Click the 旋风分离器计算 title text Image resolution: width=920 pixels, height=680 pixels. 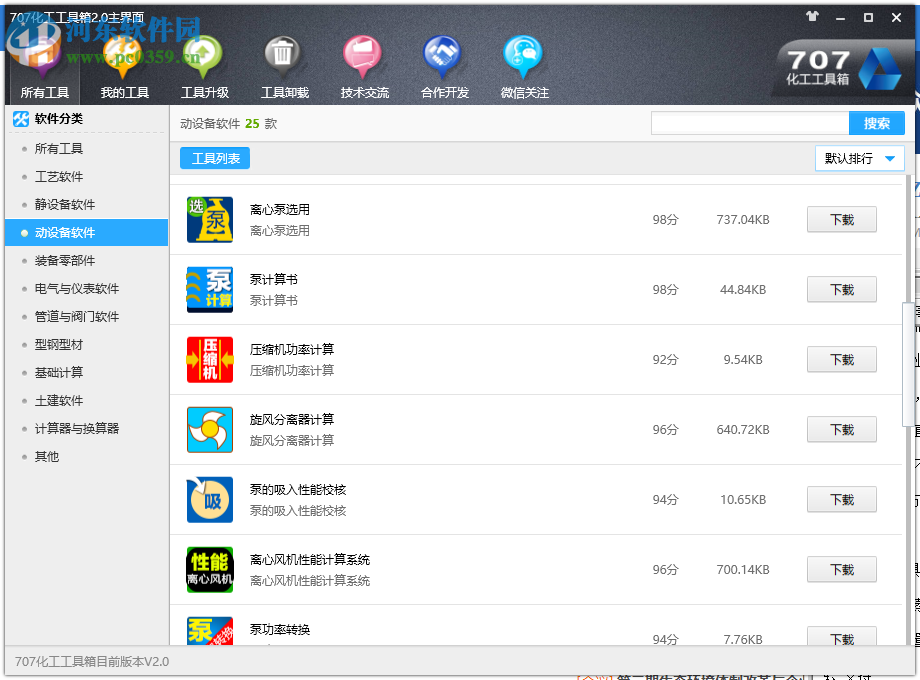point(292,419)
